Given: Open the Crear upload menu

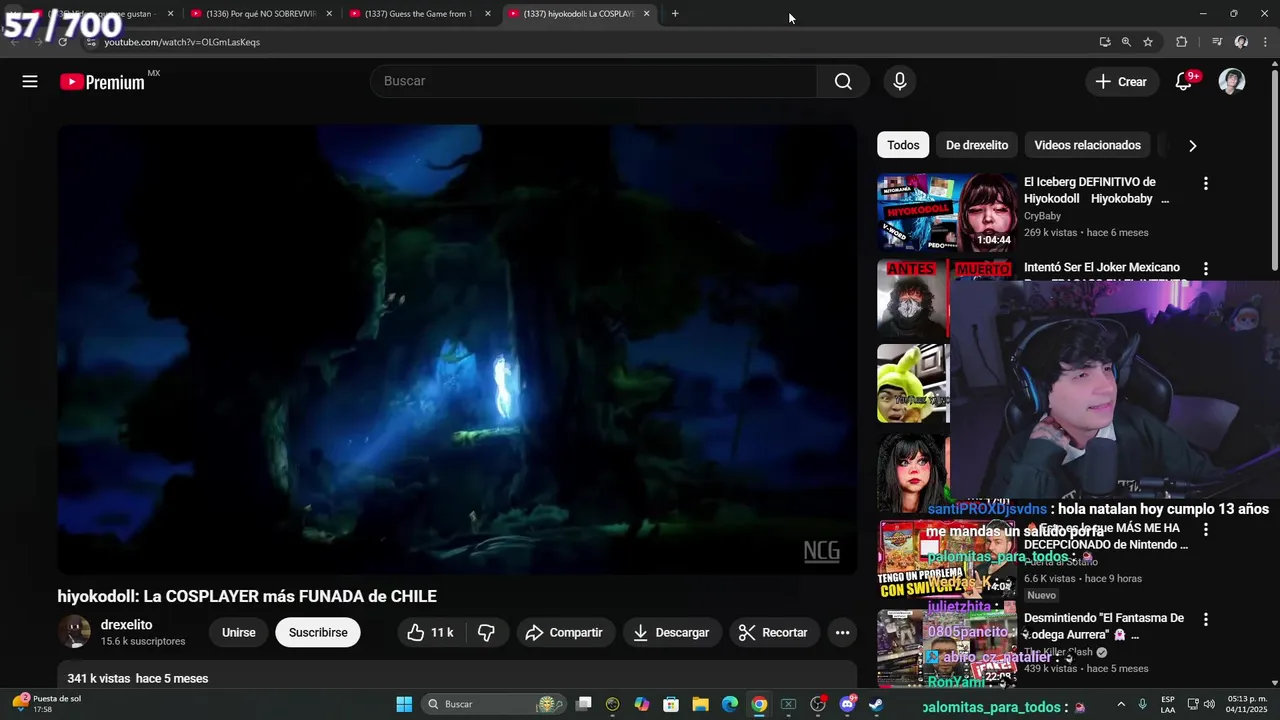Looking at the screenshot, I should pos(1121,82).
